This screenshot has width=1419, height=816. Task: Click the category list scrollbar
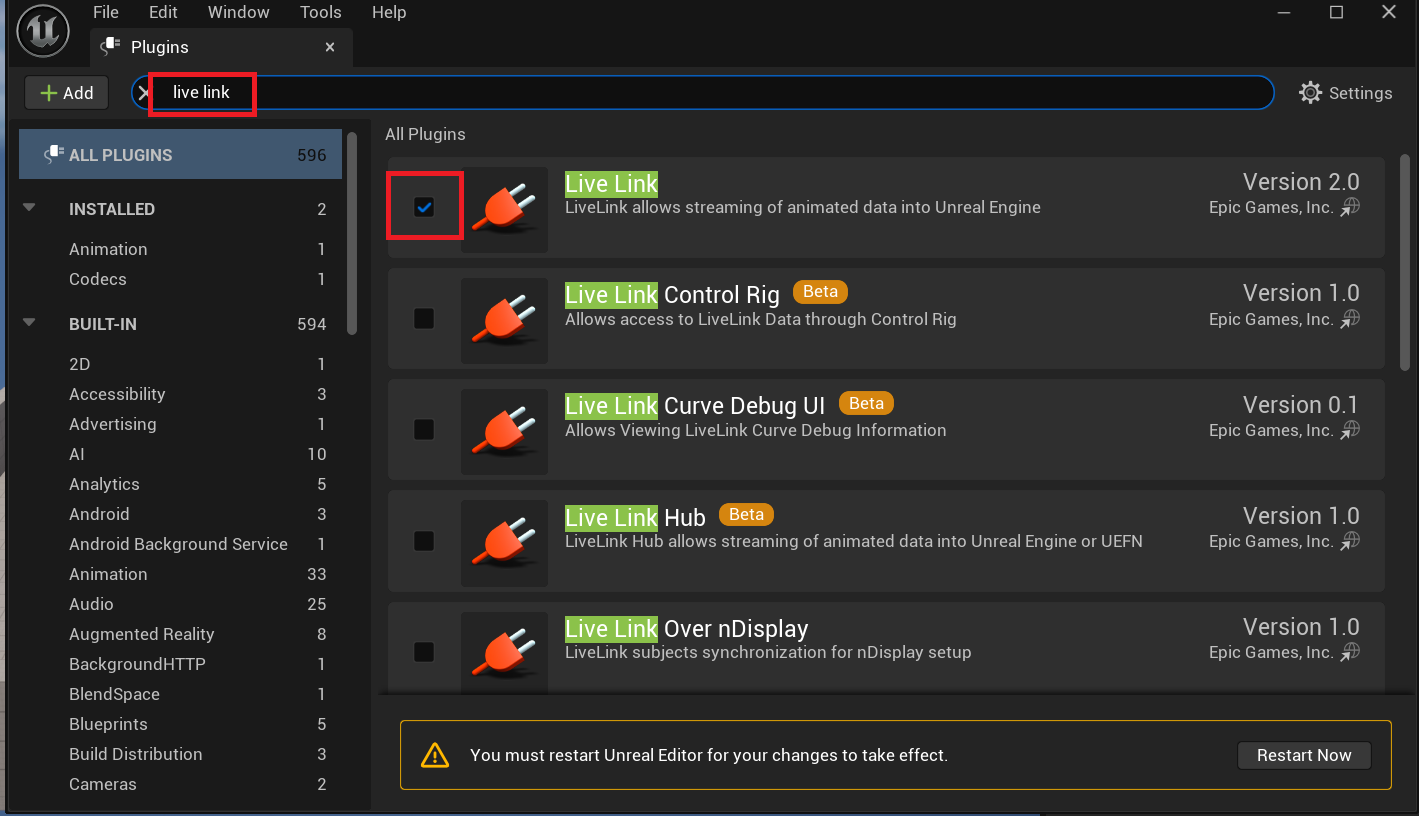pos(352,232)
